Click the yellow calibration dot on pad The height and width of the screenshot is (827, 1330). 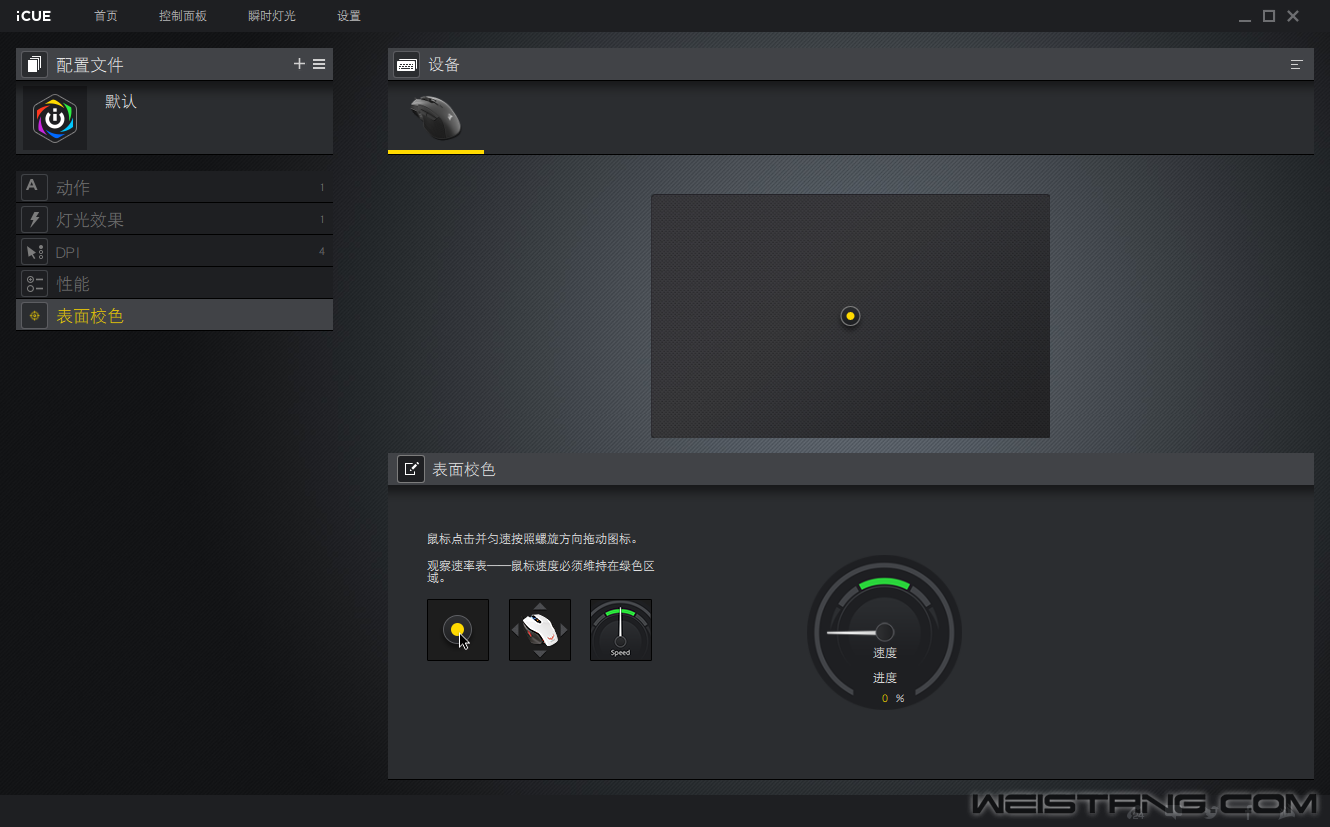pos(850,316)
